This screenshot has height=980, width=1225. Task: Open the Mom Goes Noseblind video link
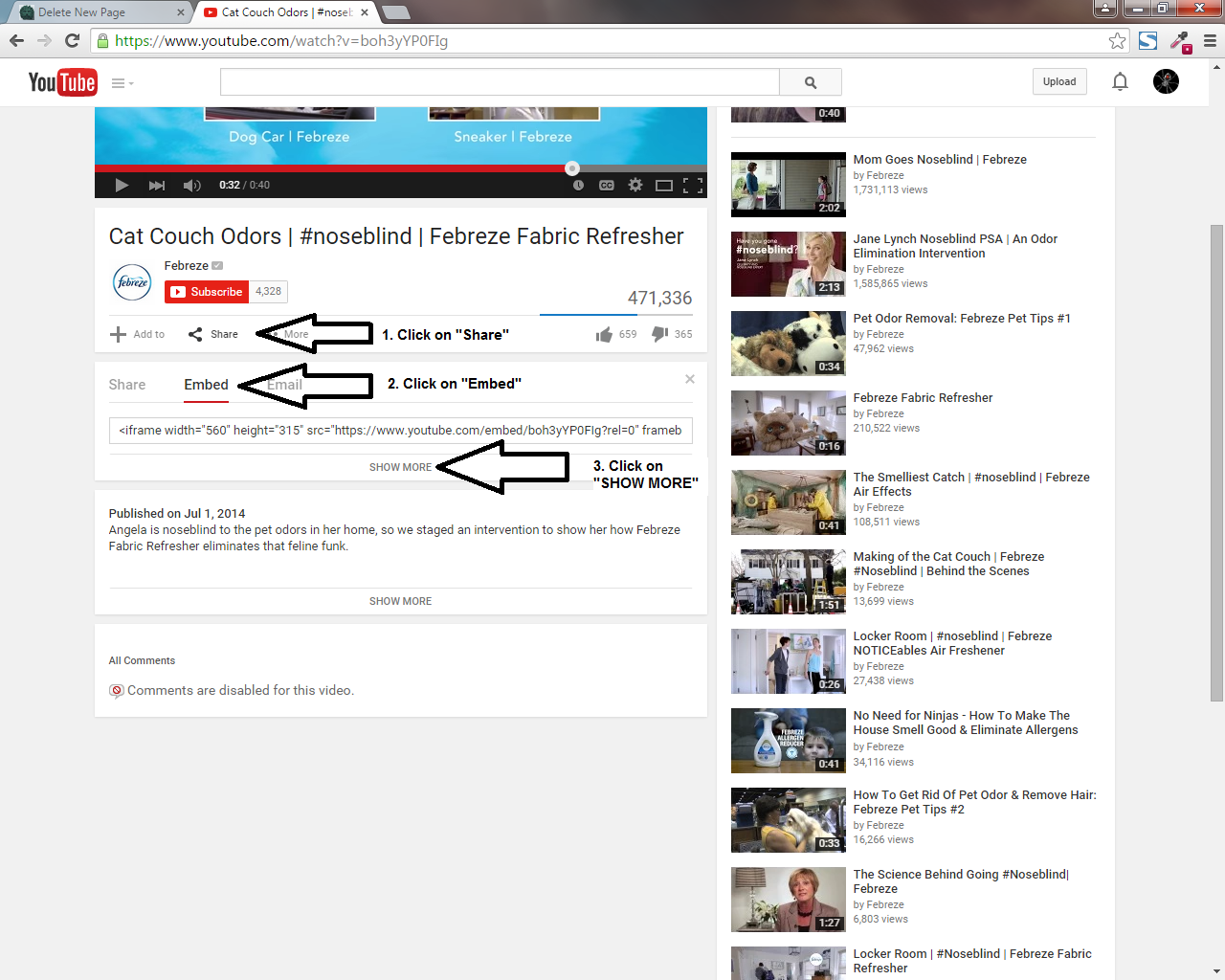[x=939, y=160]
